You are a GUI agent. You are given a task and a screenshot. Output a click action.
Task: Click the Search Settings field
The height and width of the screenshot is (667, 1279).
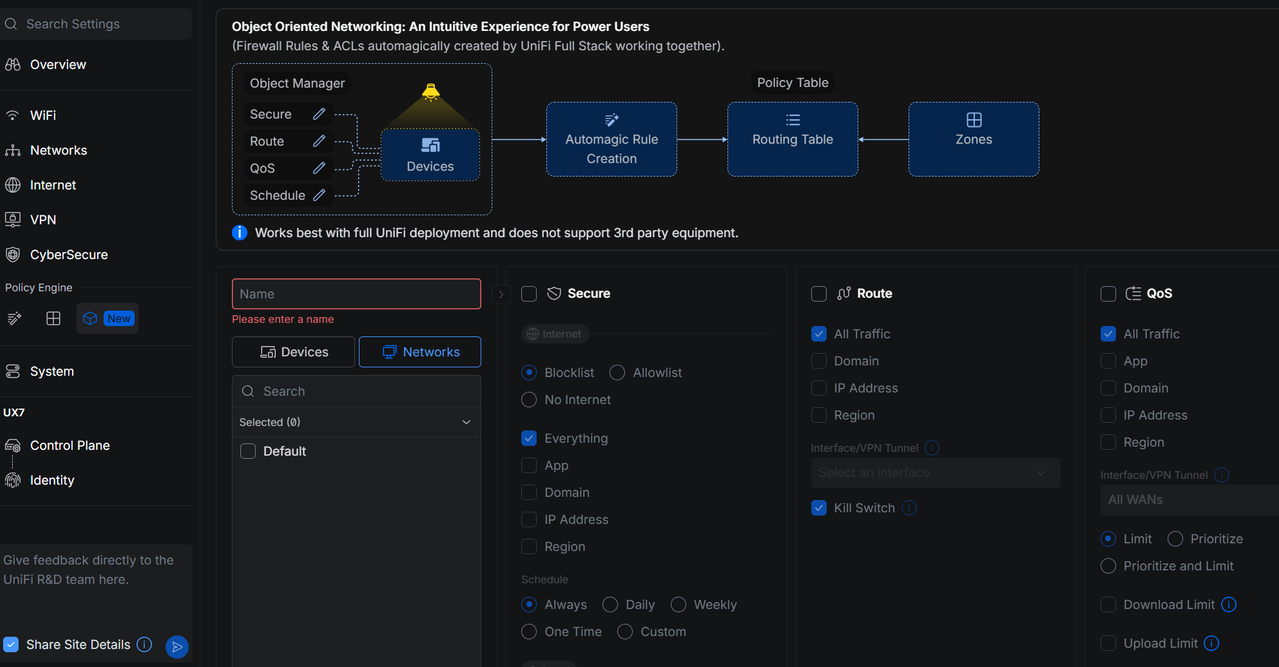point(96,23)
